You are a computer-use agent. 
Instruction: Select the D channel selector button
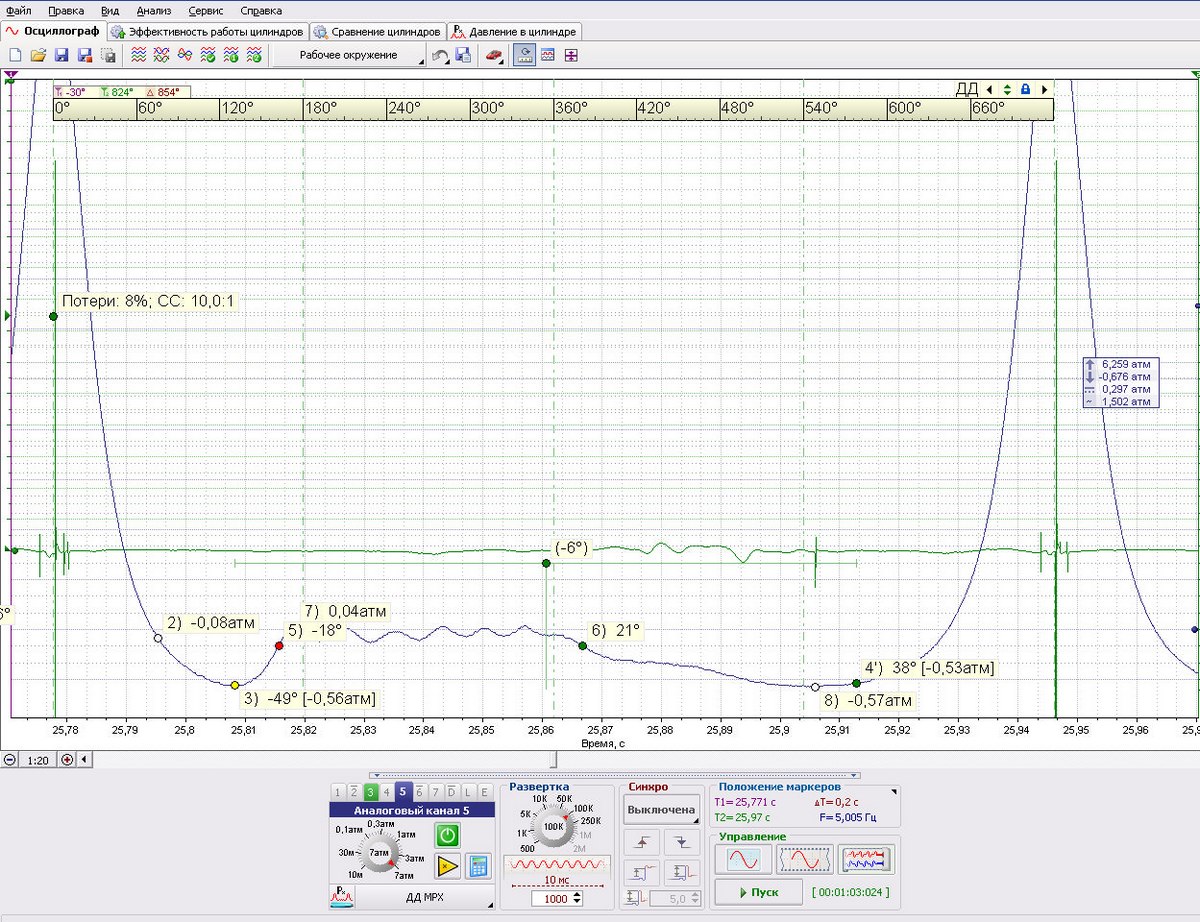click(452, 792)
